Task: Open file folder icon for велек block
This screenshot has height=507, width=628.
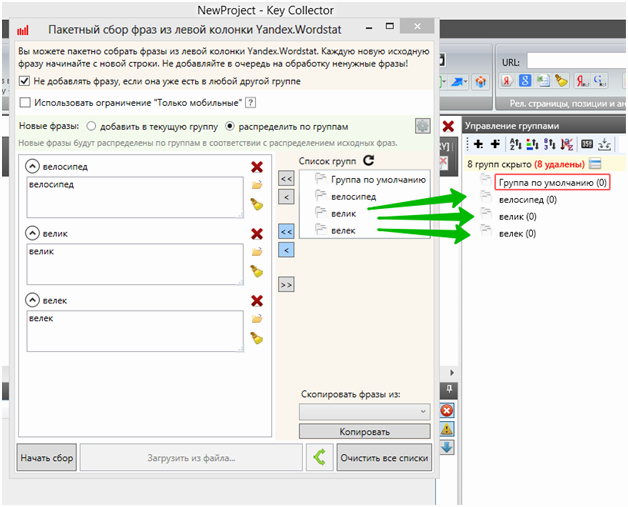Action: point(257,318)
